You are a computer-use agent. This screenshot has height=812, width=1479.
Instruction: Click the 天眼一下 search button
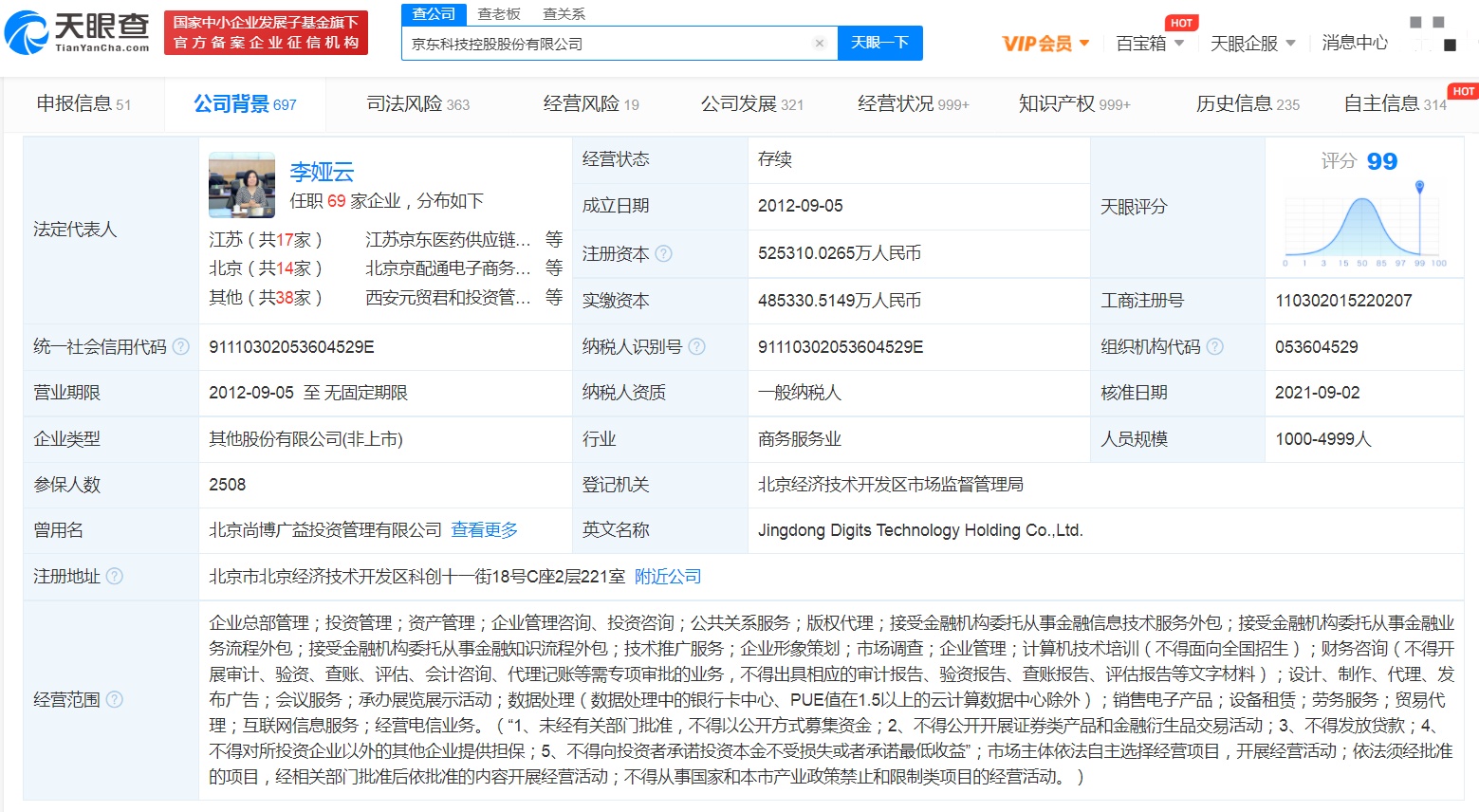[879, 43]
